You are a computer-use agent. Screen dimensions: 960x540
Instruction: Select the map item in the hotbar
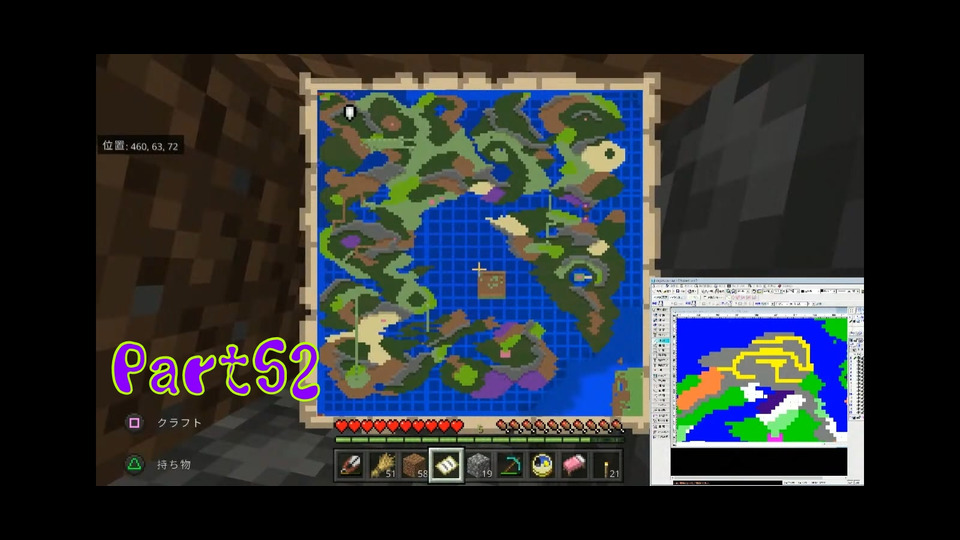point(446,465)
